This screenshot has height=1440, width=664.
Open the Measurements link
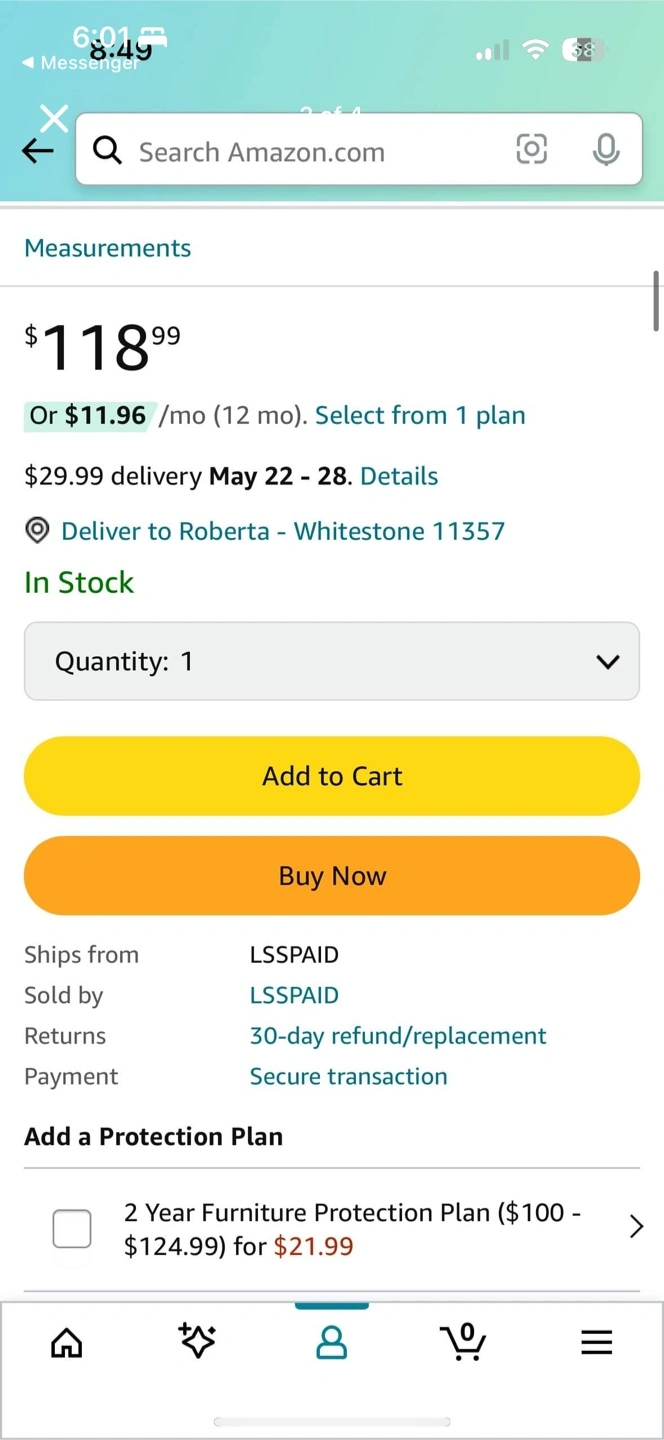click(x=108, y=248)
